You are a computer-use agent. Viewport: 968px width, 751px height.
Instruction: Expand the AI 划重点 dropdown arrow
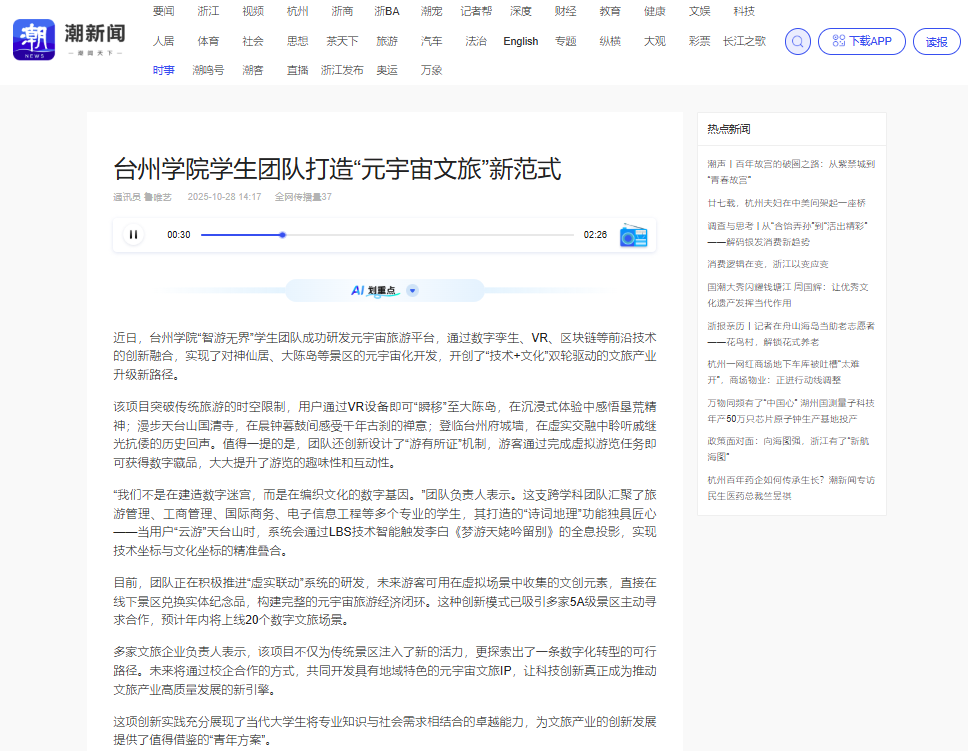tap(412, 291)
